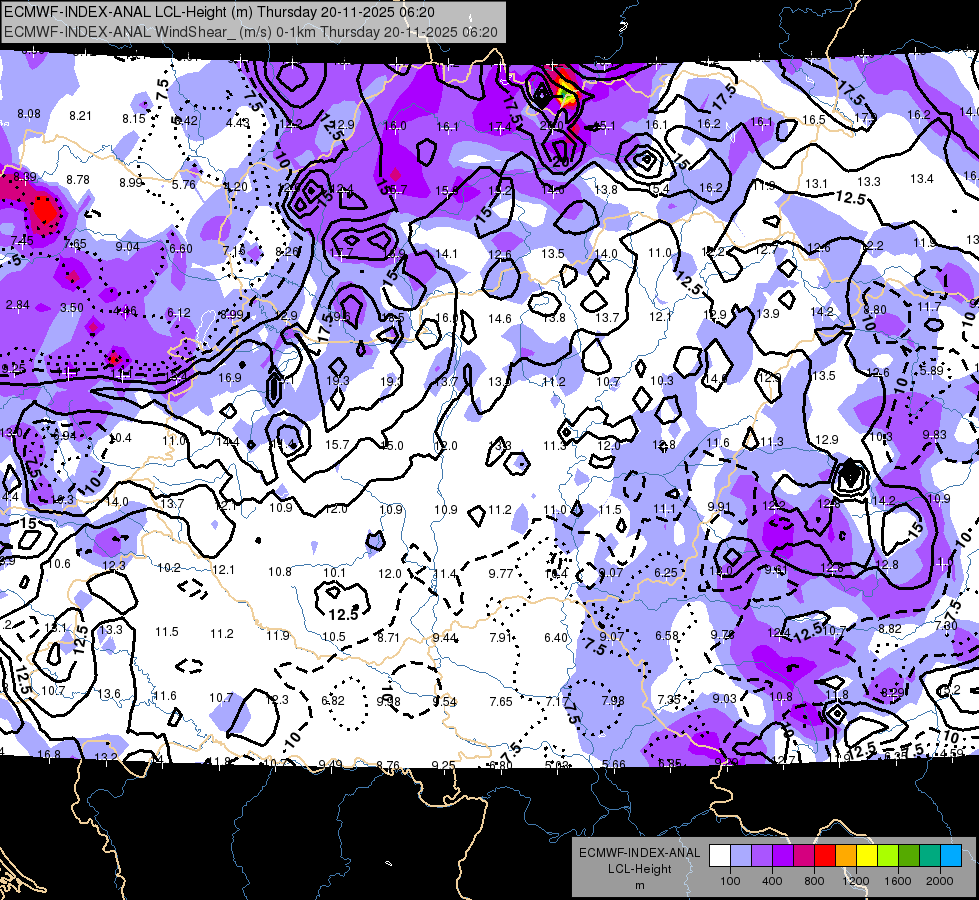Click the light blue legend swatch above 100
Image resolution: width=979 pixels, height=900 pixels.
[x=741, y=856]
